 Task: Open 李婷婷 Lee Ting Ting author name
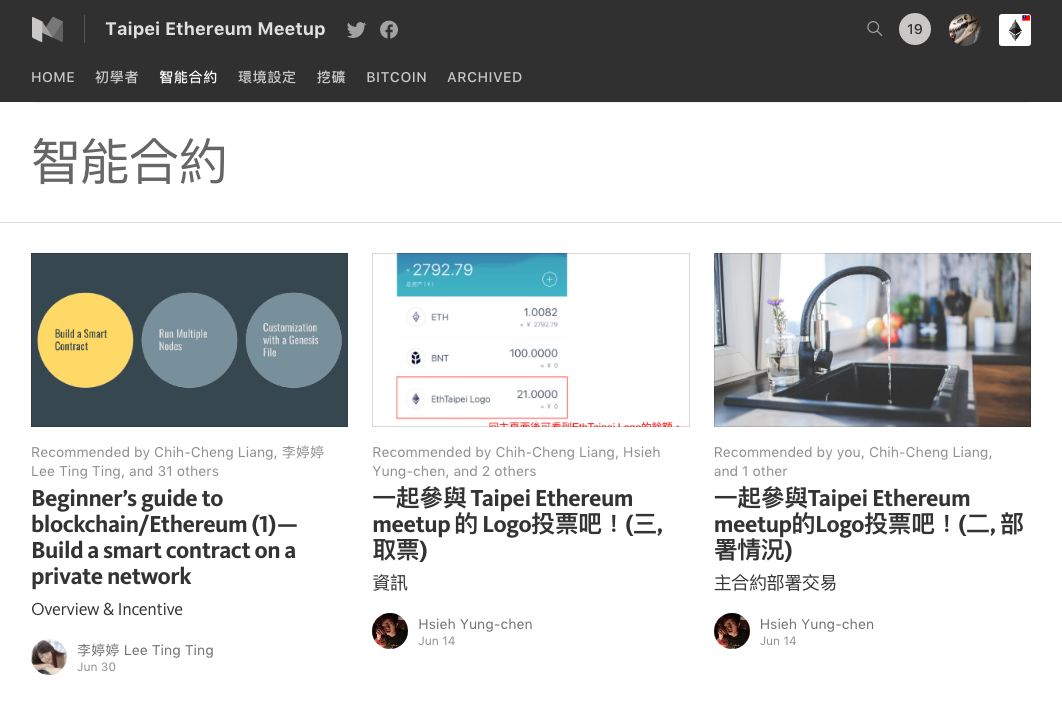(145, 650)
